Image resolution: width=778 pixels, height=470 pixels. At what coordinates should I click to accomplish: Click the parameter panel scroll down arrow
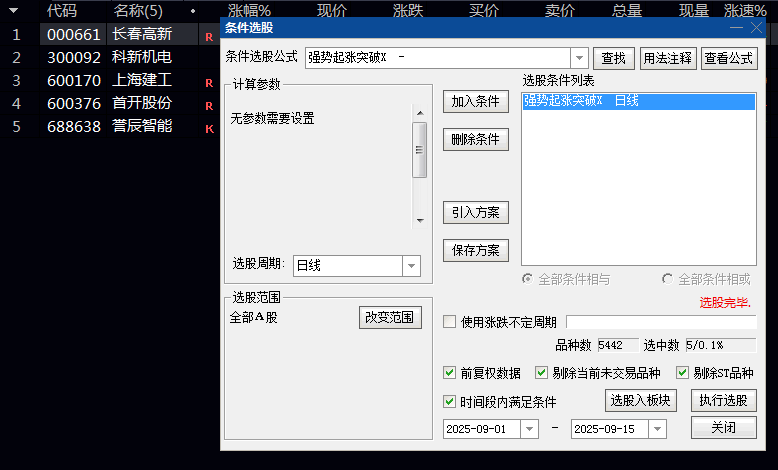point(420,220)
